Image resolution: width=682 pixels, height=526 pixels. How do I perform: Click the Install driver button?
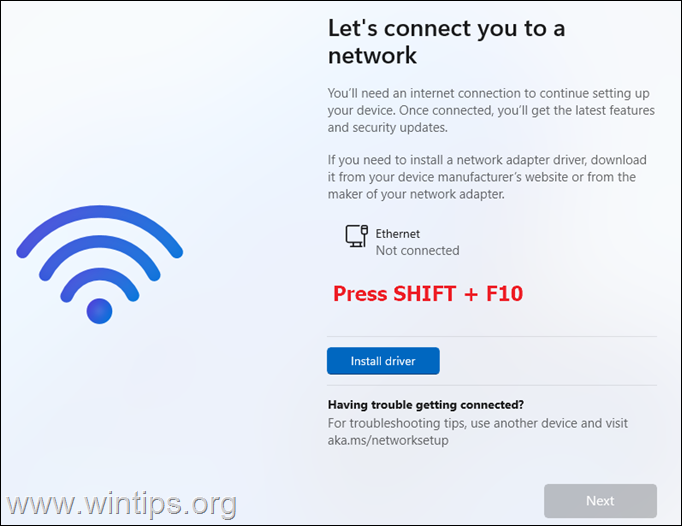(x=383, y=361)
